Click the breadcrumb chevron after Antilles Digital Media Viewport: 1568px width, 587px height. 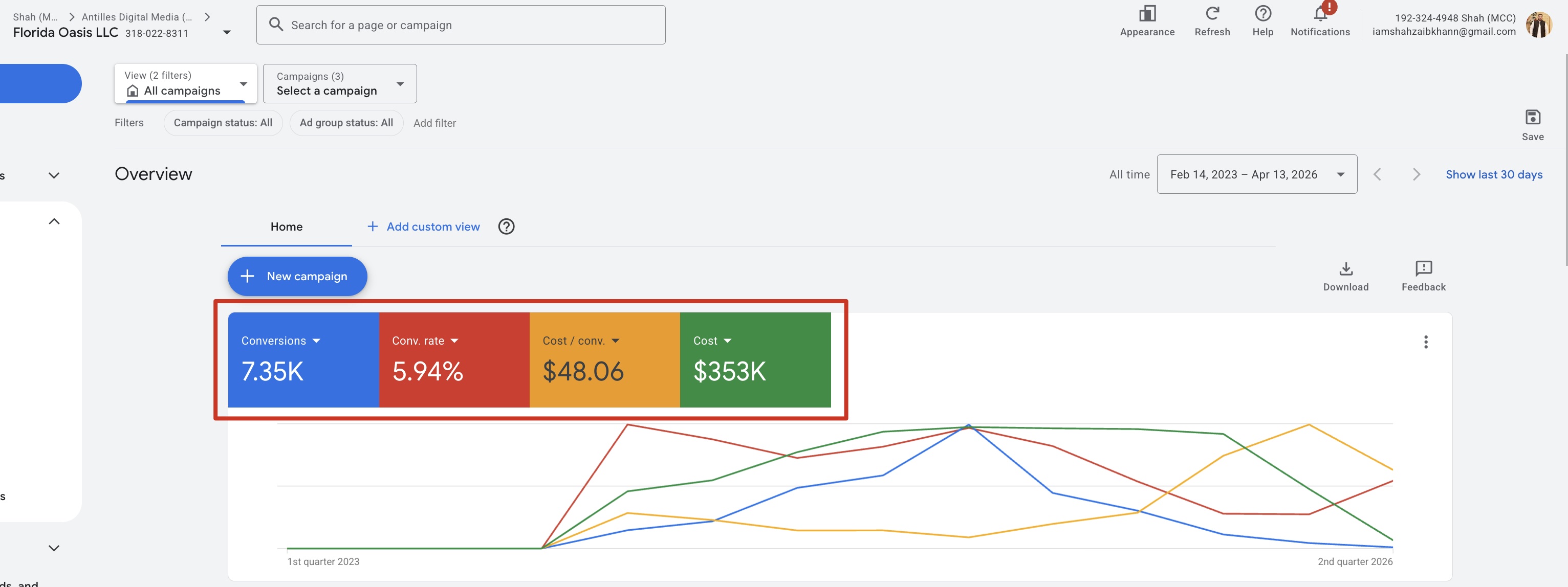[x=208, y=17]
